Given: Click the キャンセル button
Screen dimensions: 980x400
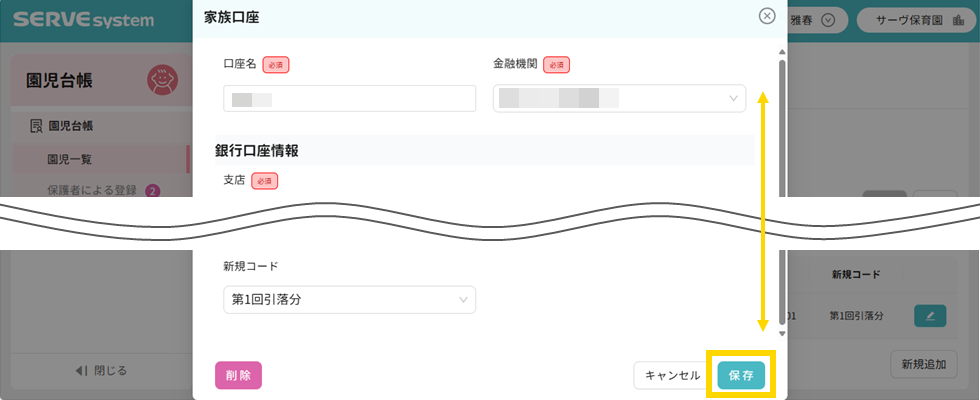Looking at the screenshot, I should [x=672, y=375].
